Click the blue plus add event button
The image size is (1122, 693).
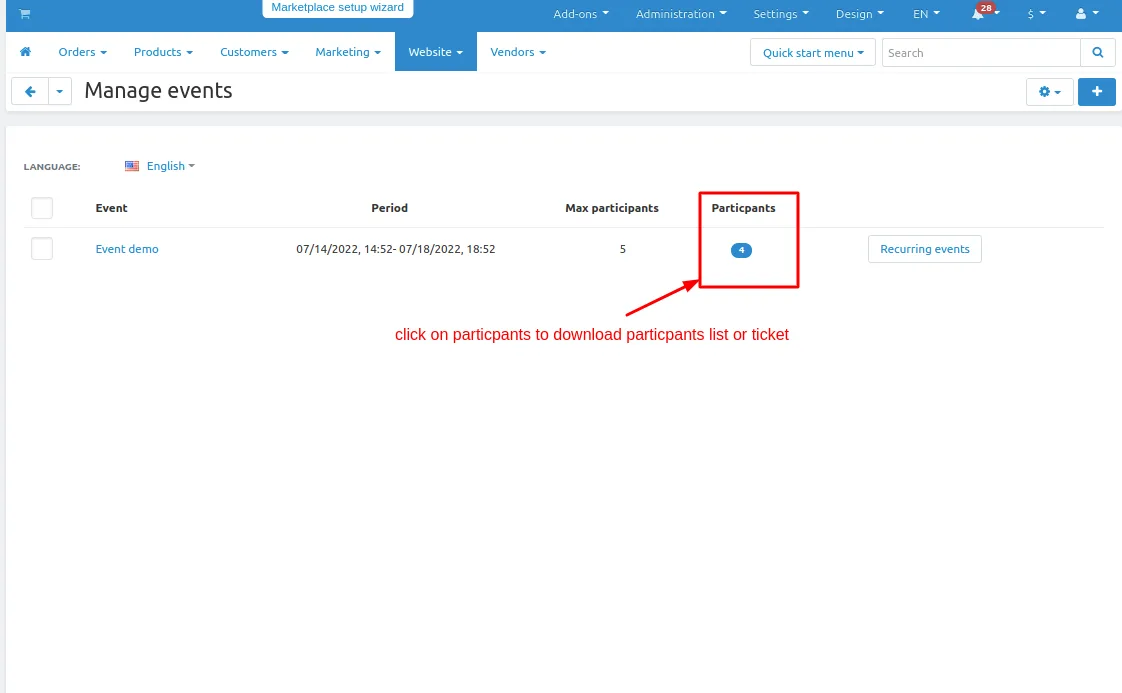coord(1097,92)
